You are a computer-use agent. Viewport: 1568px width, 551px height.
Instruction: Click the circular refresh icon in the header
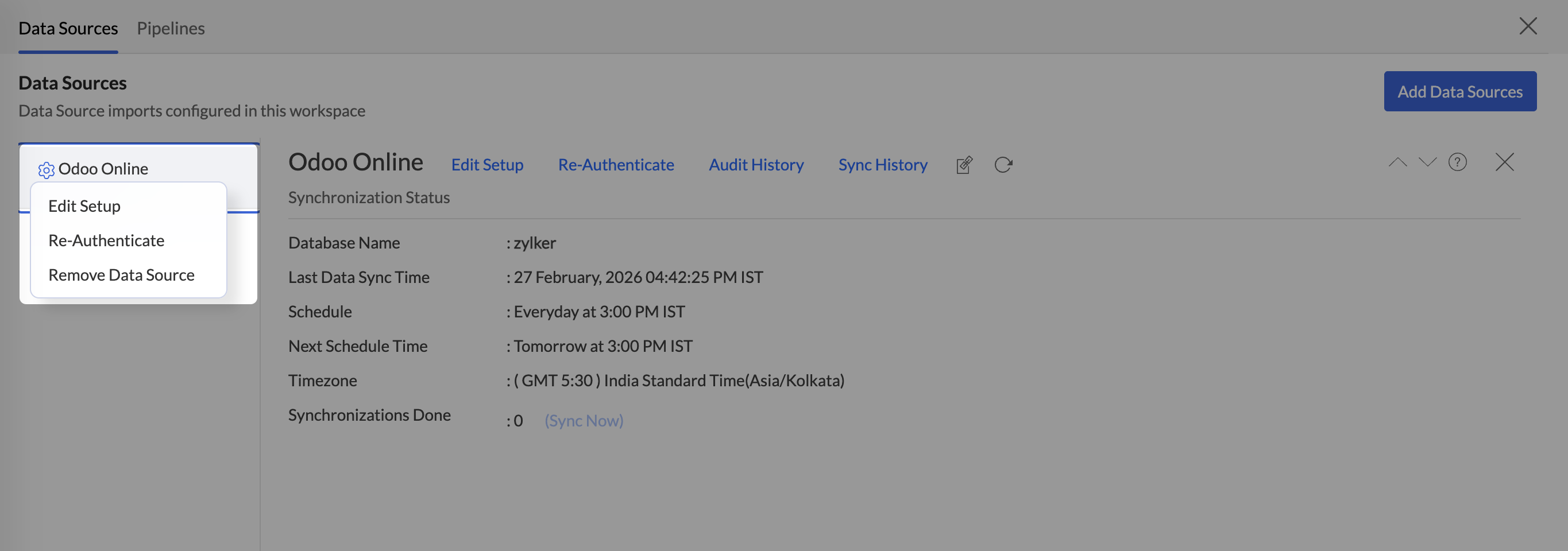coord(1003,165)
